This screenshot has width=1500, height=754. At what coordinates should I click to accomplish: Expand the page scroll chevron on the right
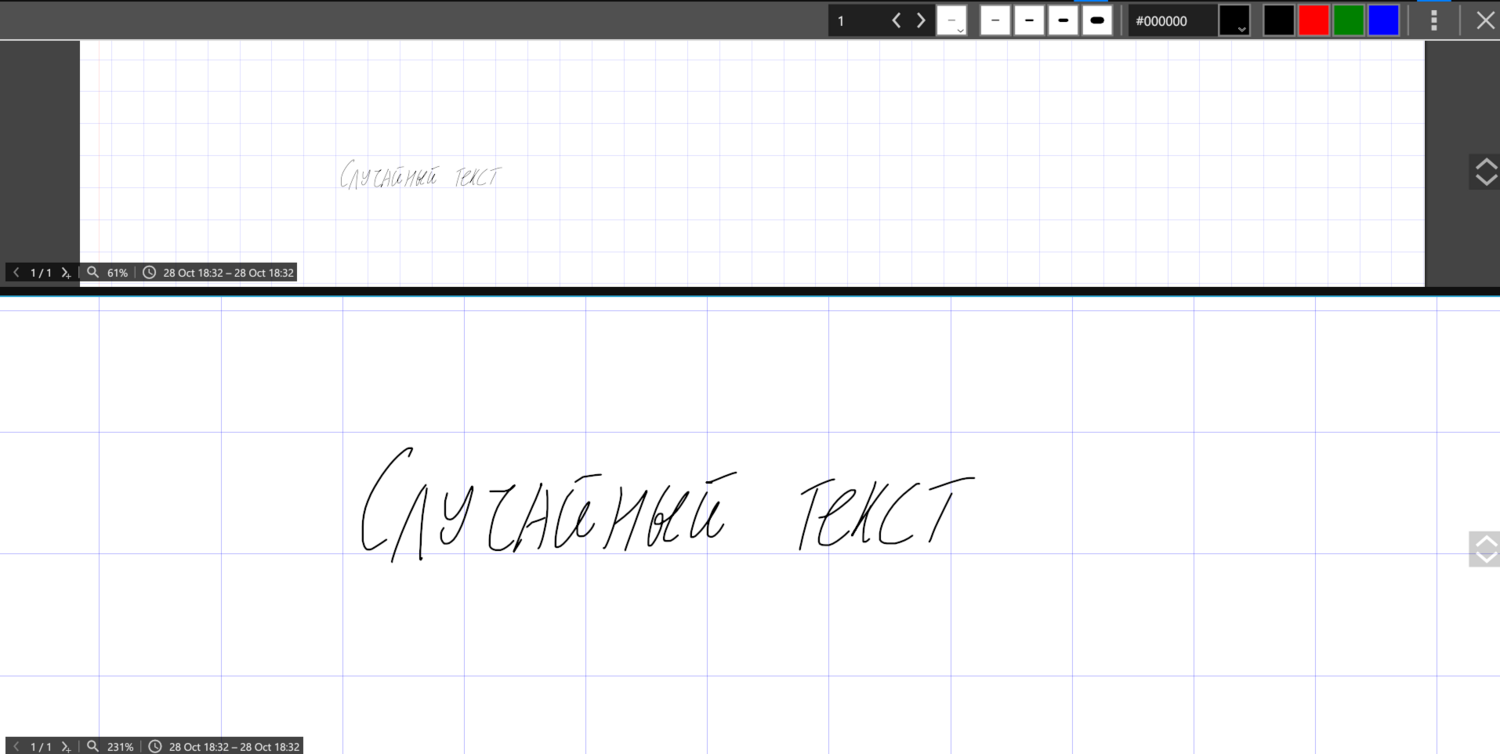tap(1485, 549)
